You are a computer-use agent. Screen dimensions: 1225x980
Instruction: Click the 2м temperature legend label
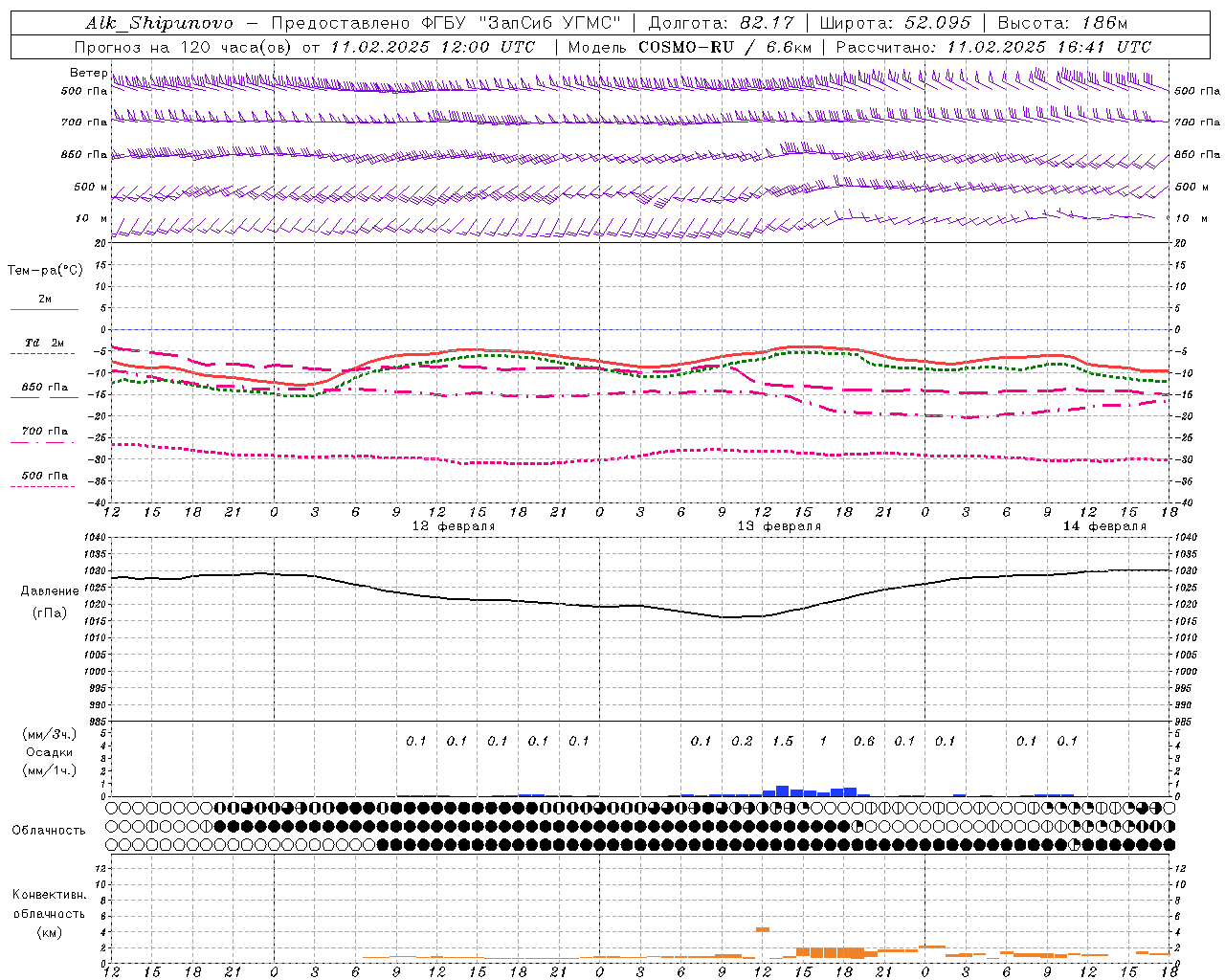tap(45, 299)
